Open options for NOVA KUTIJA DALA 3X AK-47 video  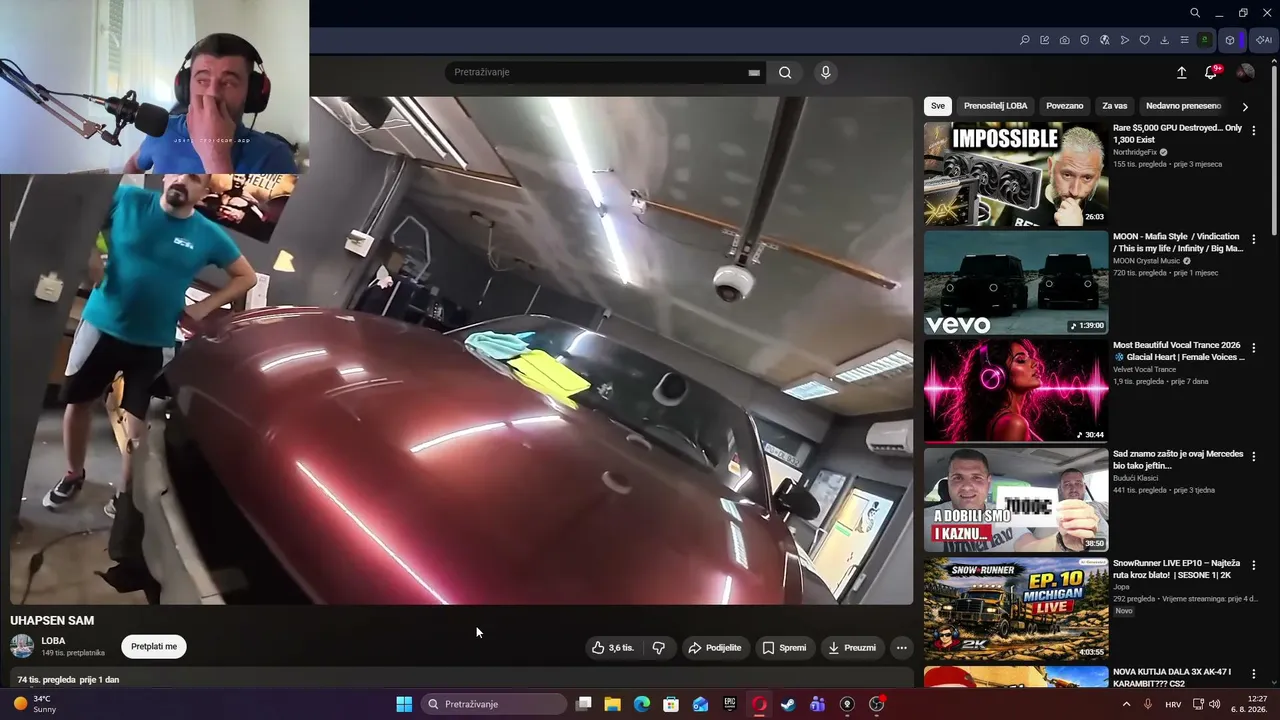(1253, 674)
